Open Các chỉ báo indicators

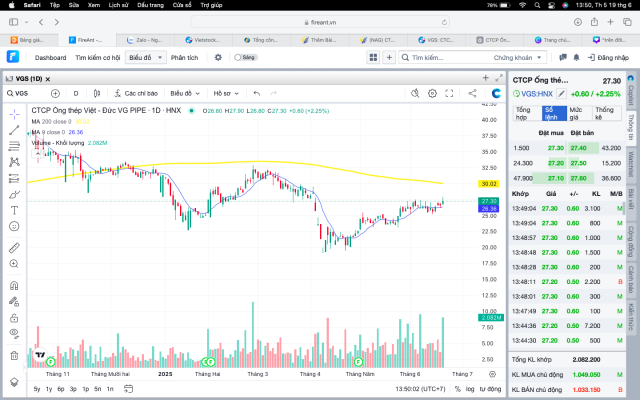pos(136,93)
